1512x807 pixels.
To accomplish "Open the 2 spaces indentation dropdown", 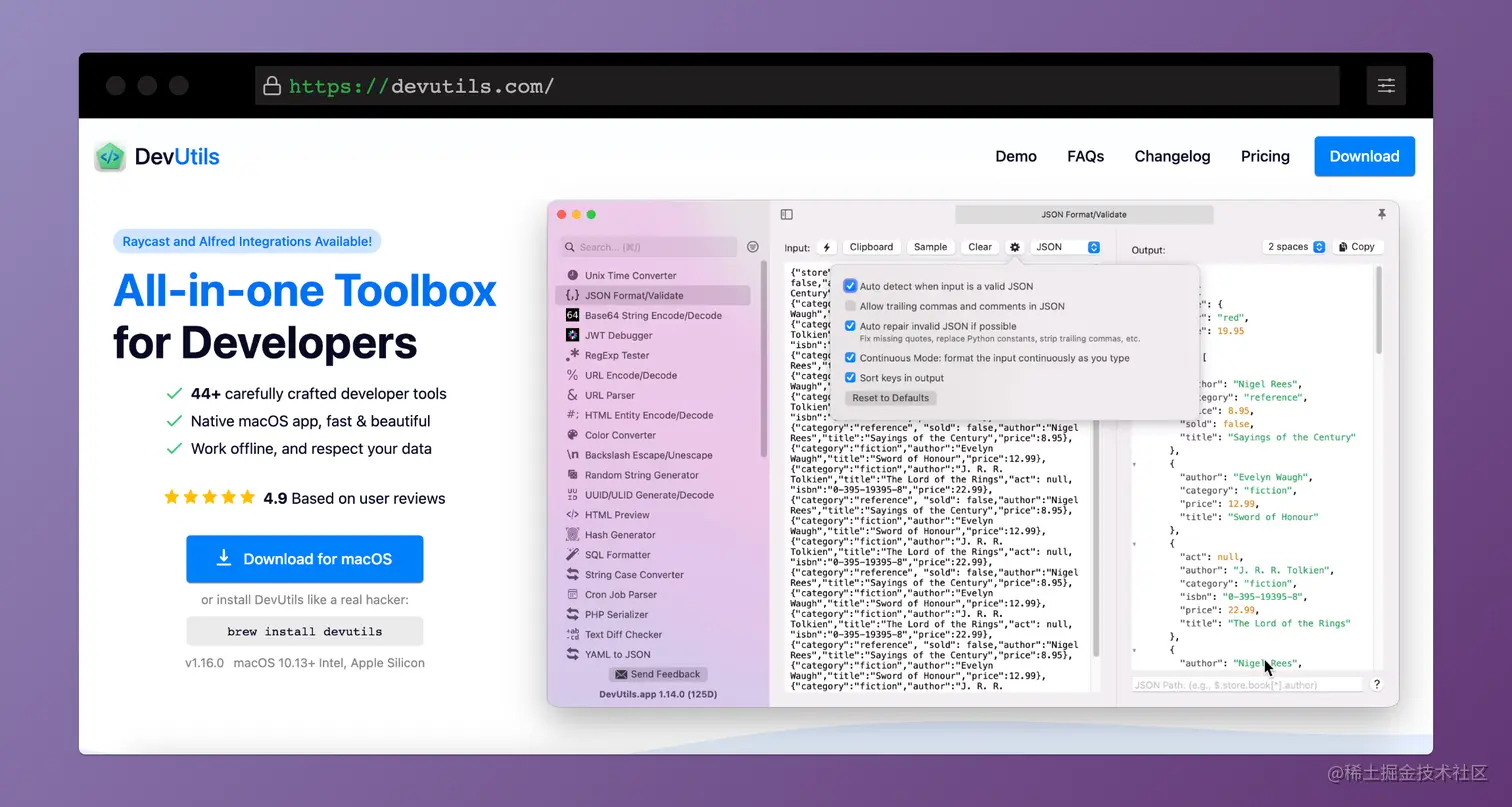I will tap(1295, 247).
